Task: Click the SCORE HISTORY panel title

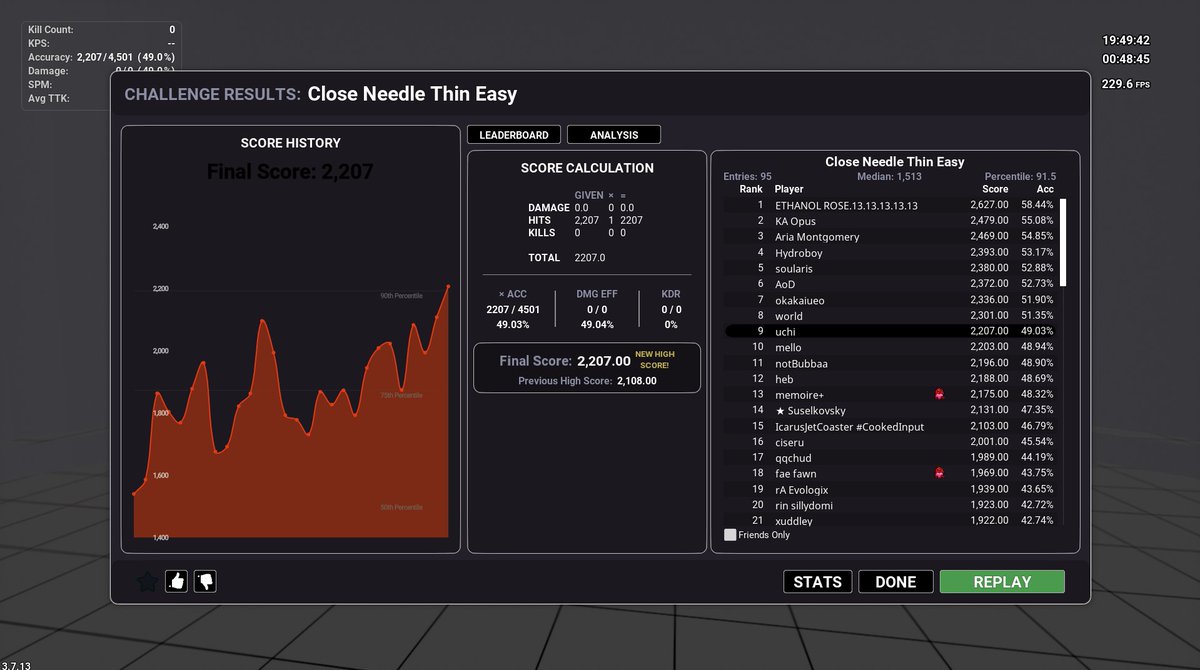Action: tap(291, 143)
